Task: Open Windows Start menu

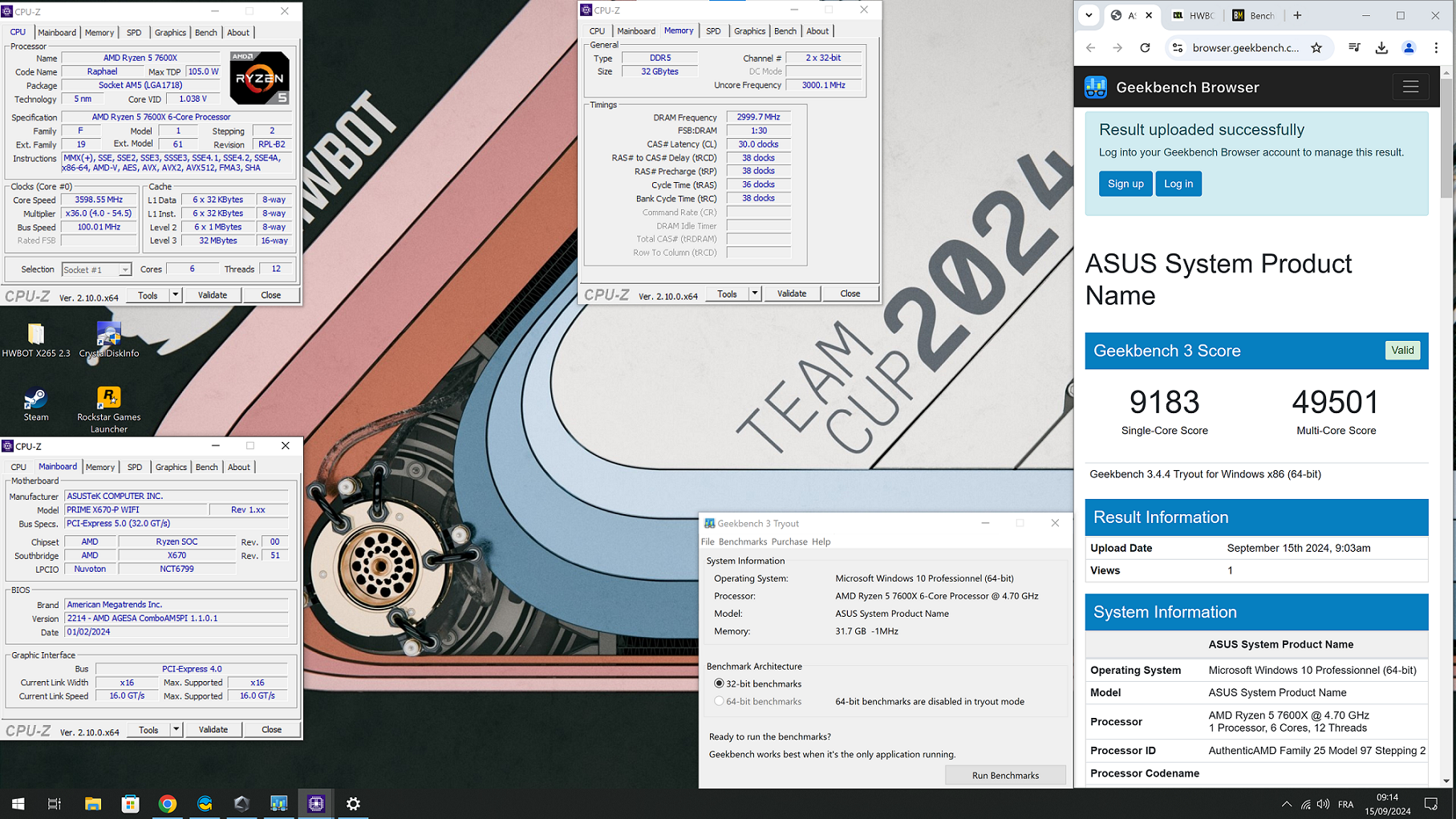Action: 18,803
